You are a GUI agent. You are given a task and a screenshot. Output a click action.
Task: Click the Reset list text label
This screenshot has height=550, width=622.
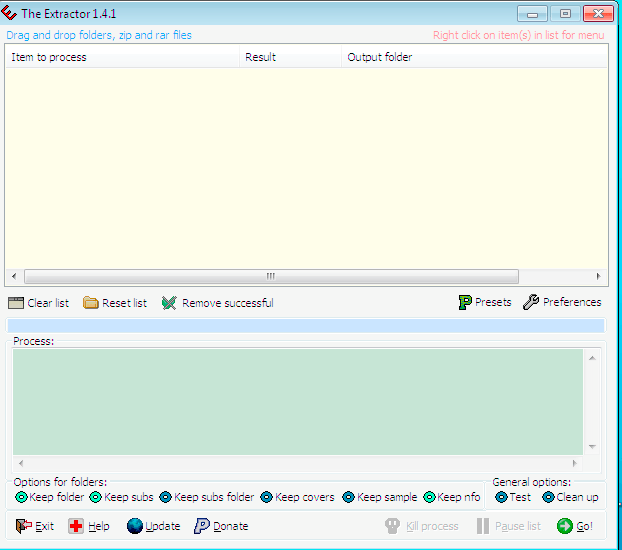125,303
